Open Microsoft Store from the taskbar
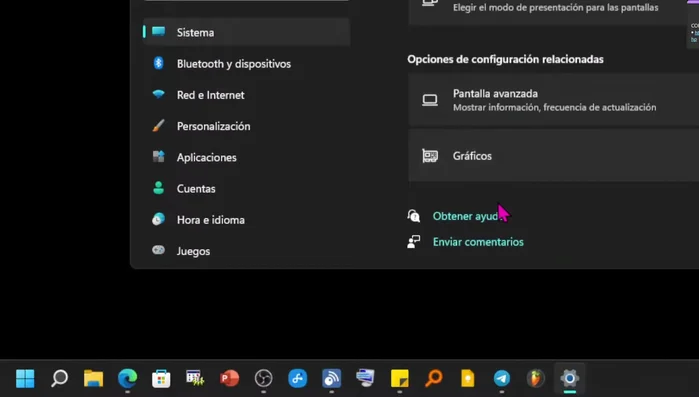 (161, 378)
